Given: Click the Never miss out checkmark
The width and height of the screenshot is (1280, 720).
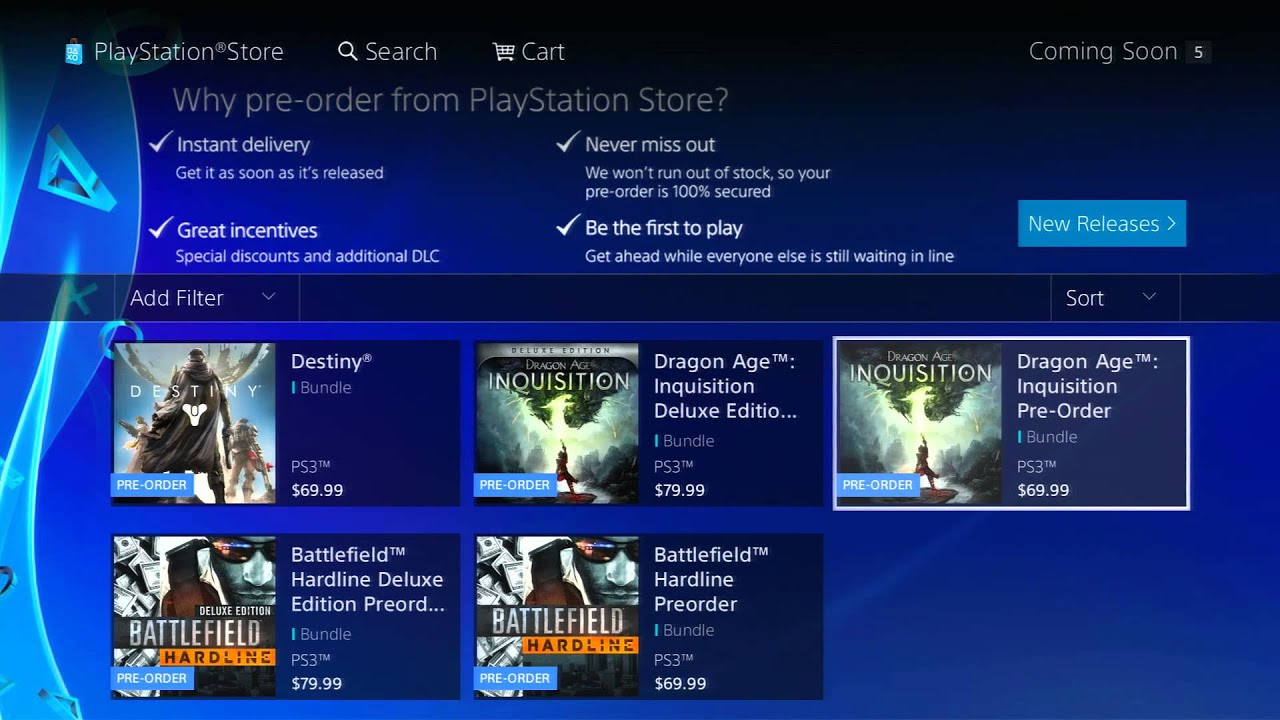Looking at the screenshot, I should 567,142.
